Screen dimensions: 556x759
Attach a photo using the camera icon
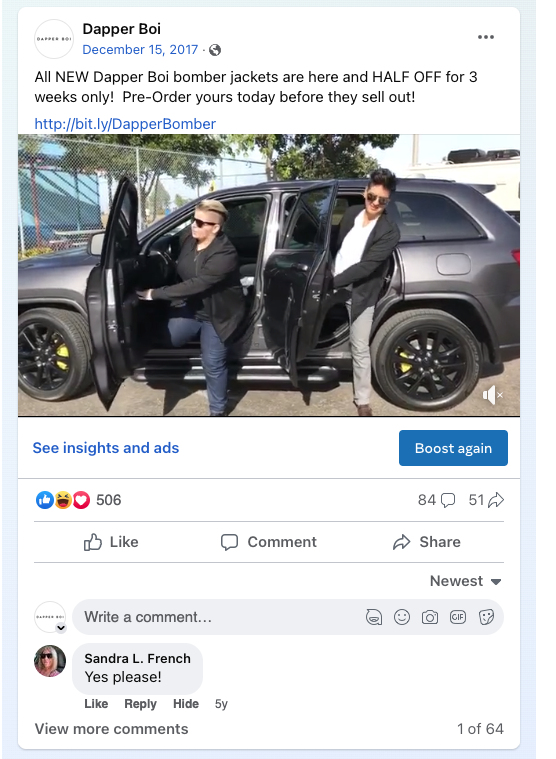pyautogui.click(x=430, y=617)
